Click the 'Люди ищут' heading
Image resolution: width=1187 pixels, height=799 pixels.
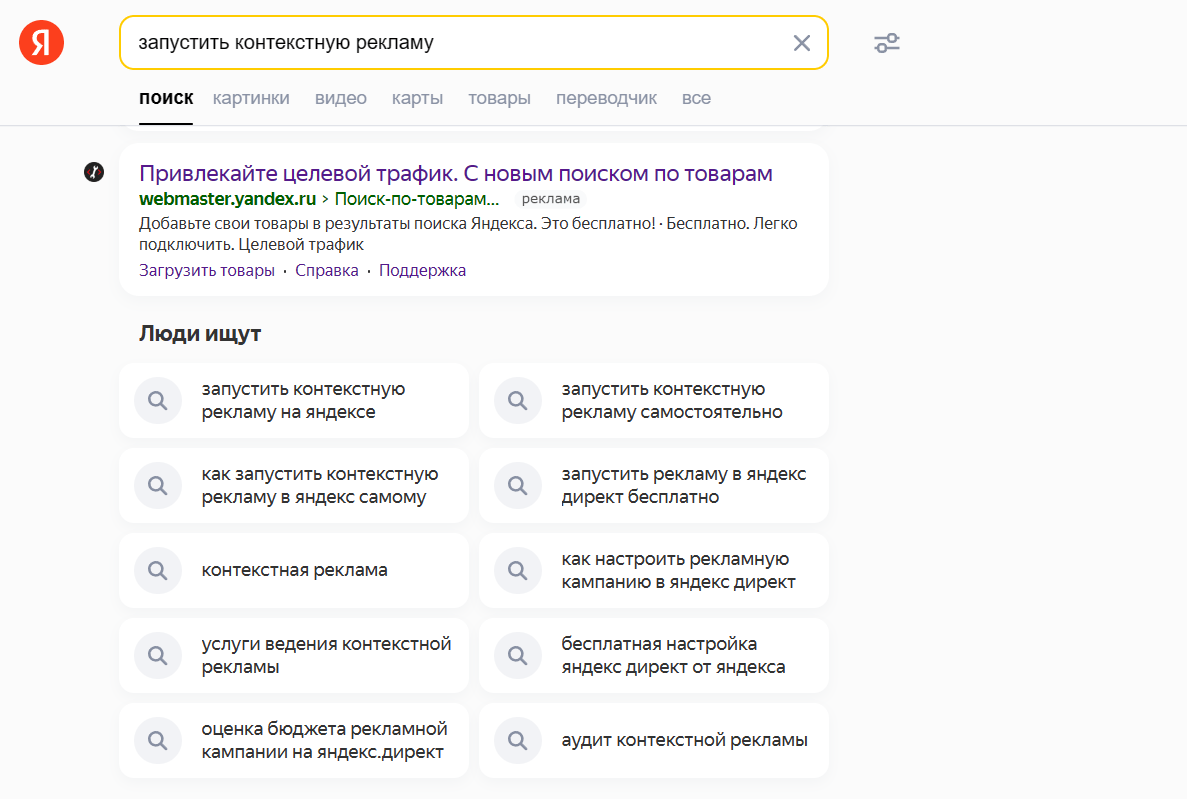(200, 334)
